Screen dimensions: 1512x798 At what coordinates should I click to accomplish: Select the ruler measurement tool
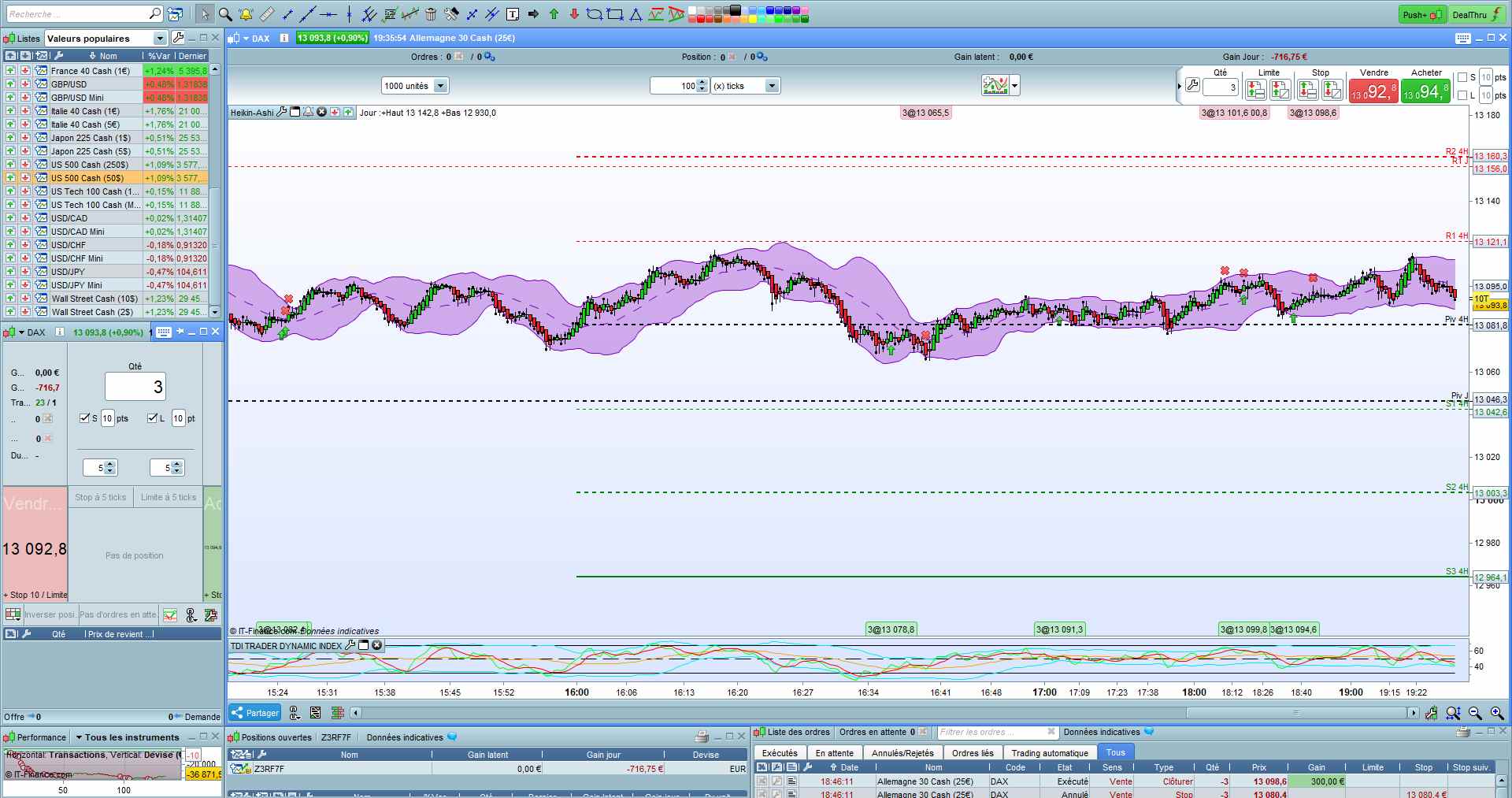tap(267, 14)
